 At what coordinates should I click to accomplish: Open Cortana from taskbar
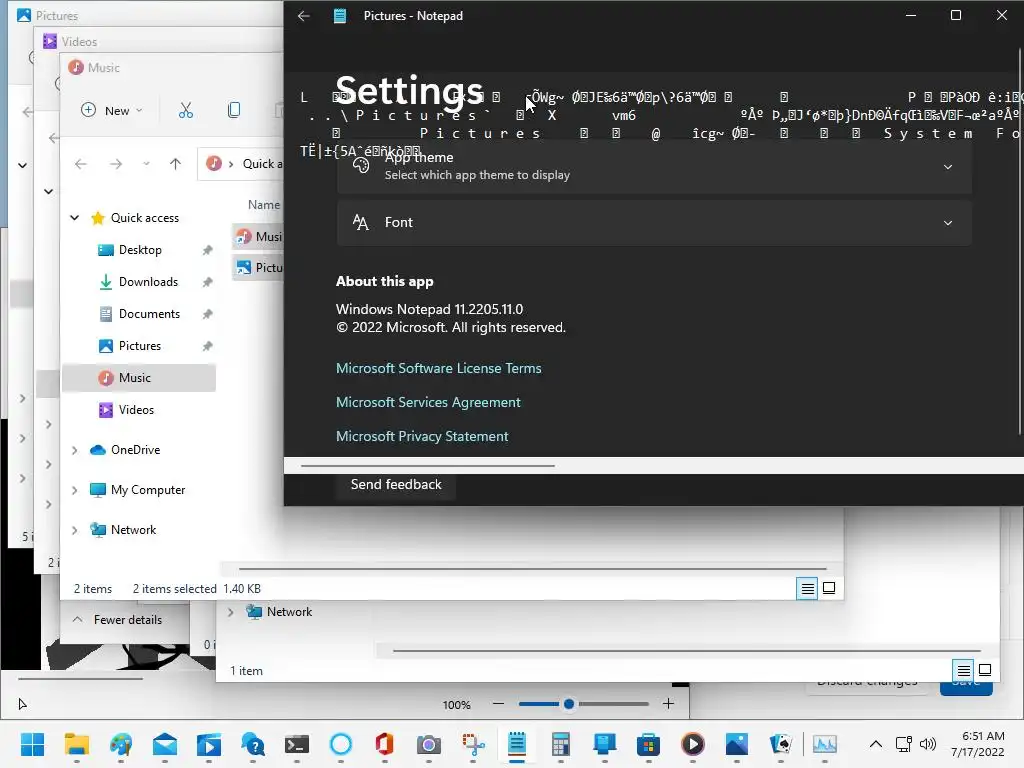(341, 744)
